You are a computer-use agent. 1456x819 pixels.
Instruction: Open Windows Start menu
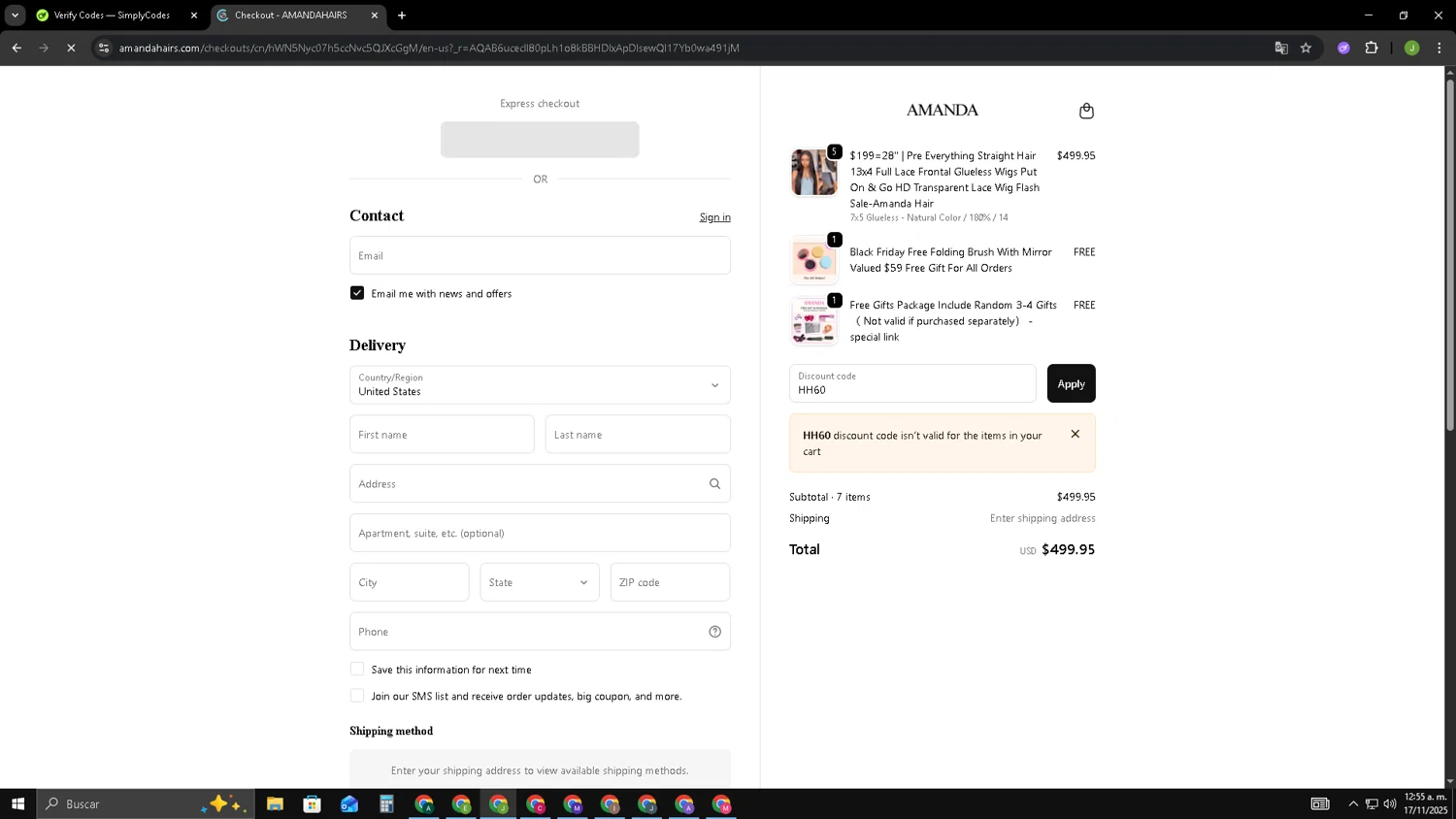(x=17, y=803)
